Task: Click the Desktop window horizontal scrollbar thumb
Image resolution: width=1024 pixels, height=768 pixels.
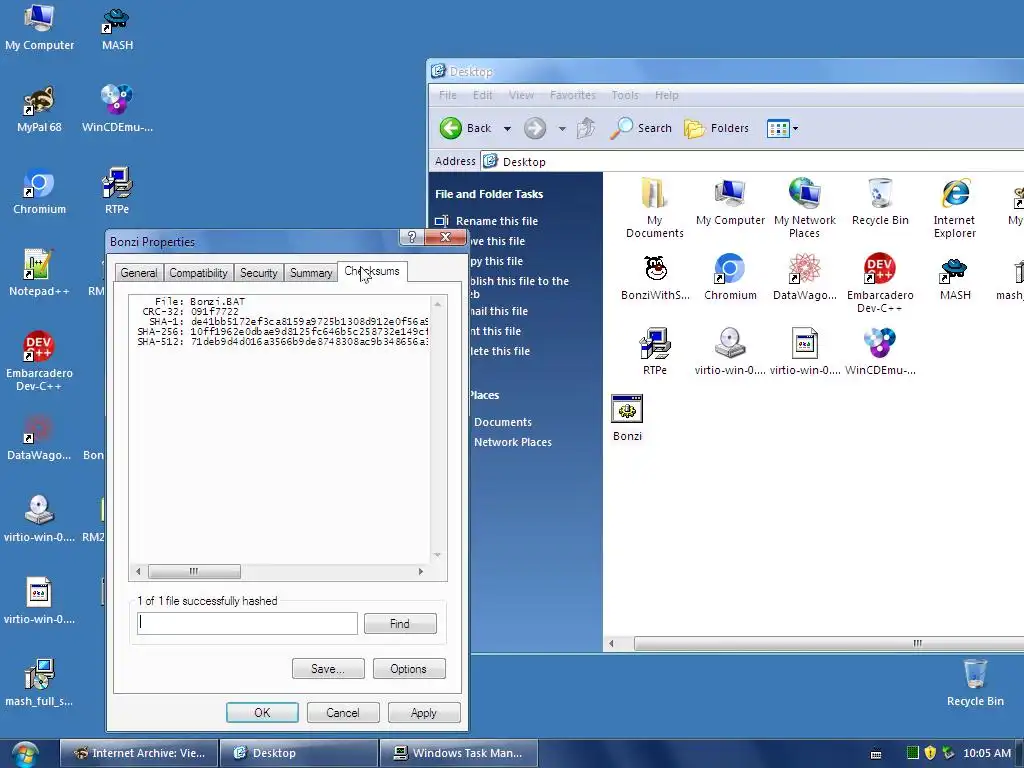Action: tap(829, 643)
